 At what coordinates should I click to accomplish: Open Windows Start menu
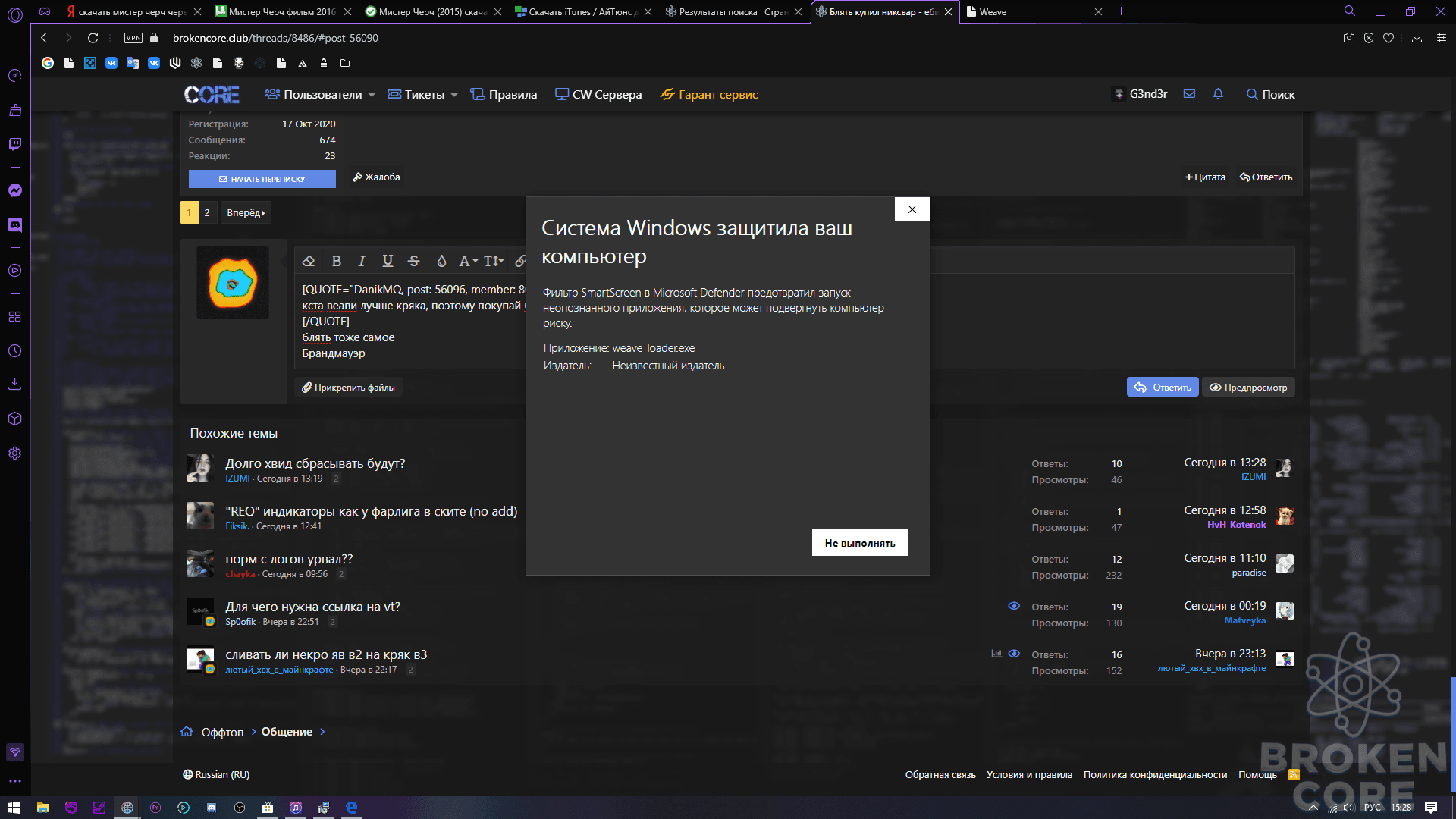pos(14,808)
